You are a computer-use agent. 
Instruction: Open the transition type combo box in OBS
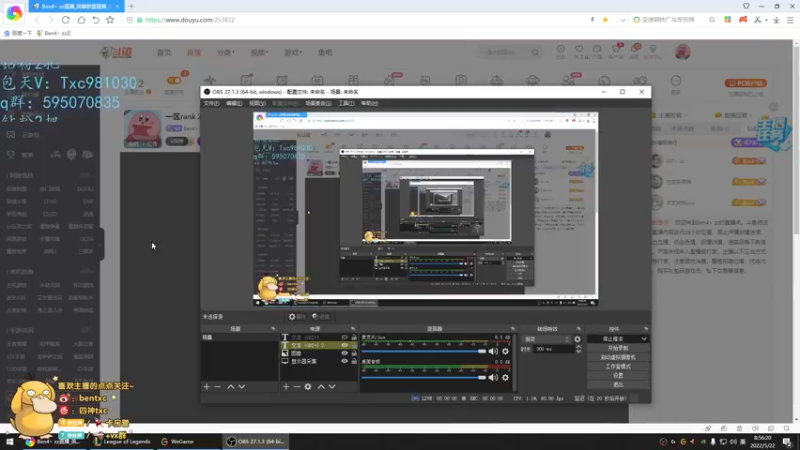coord(546,339)
